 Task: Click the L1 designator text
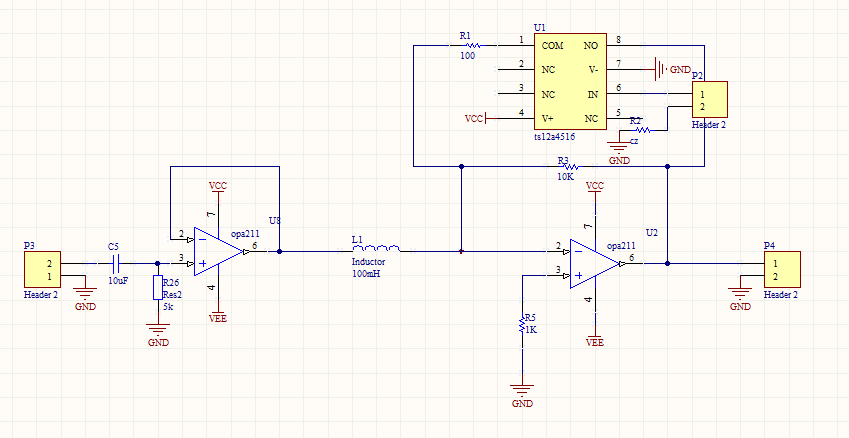point(357,239)
